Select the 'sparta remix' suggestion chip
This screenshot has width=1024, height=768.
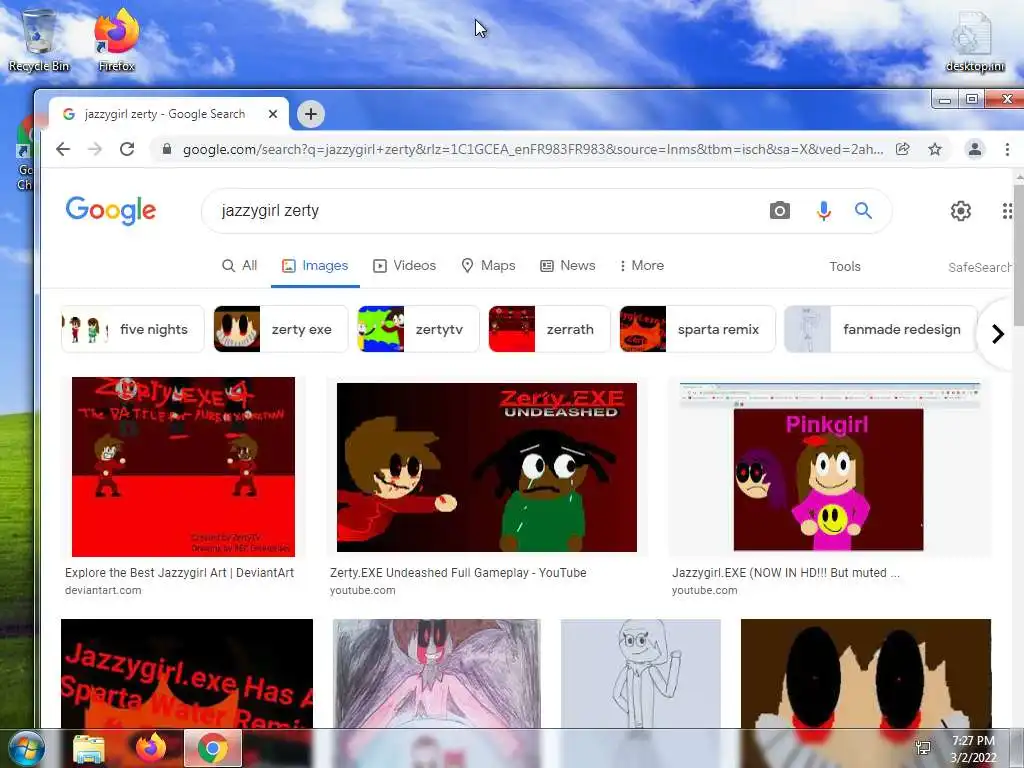pyautogui.click(x=697, y=329)
